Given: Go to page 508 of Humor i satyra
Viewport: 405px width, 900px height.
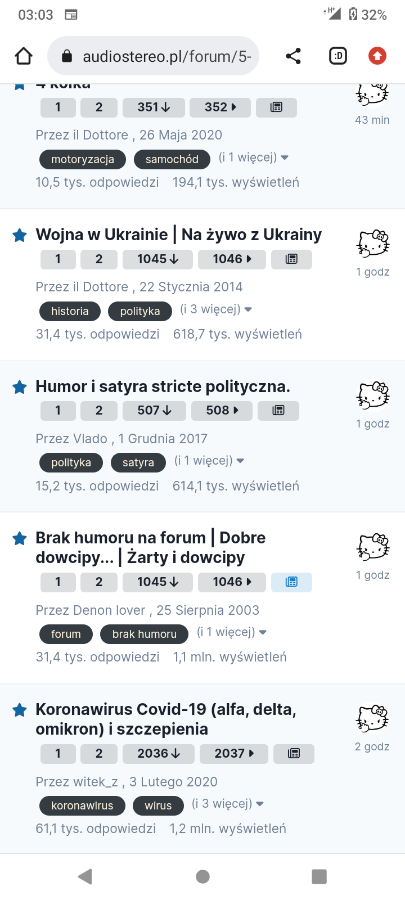Looking at the screenshot, I should (221, 411).
